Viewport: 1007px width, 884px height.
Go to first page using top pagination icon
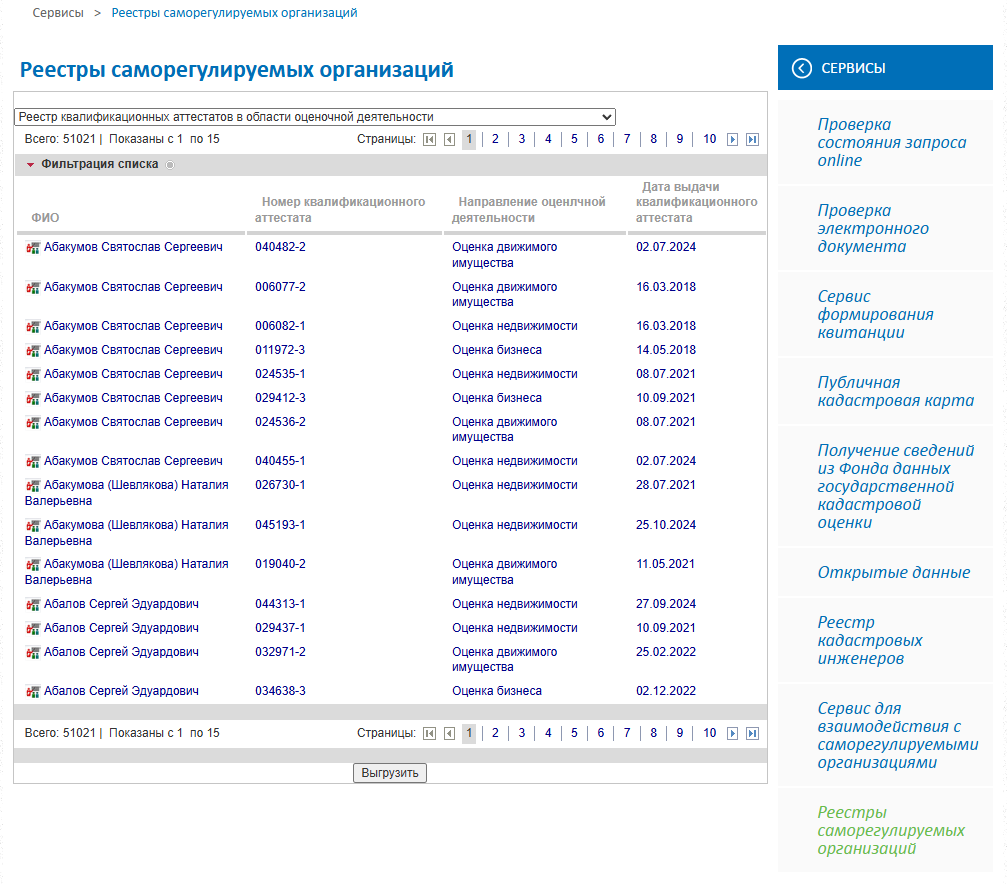point(430,139)
